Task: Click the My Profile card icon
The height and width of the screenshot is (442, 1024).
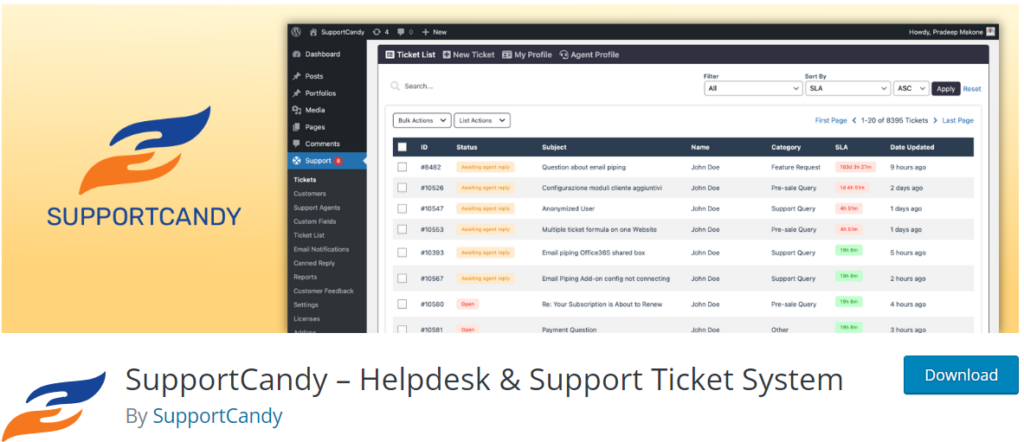Action: tap(507, 55)
